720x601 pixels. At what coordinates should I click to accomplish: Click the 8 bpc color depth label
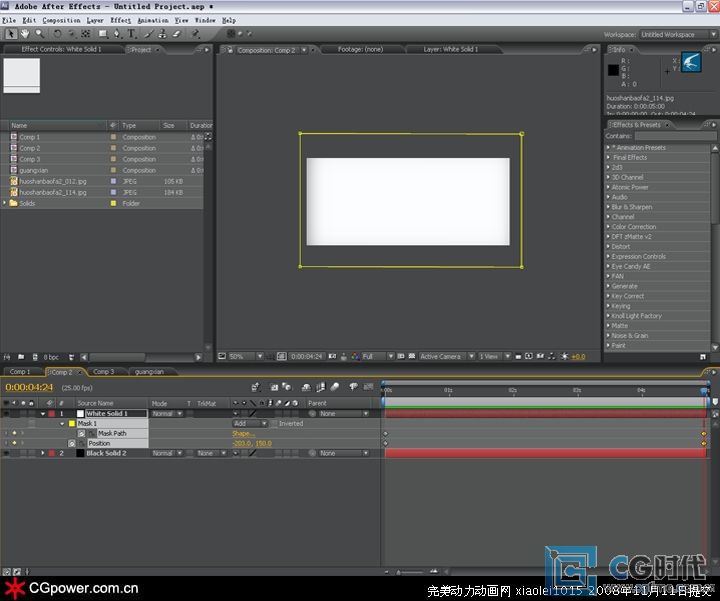(x=51, y=357)
